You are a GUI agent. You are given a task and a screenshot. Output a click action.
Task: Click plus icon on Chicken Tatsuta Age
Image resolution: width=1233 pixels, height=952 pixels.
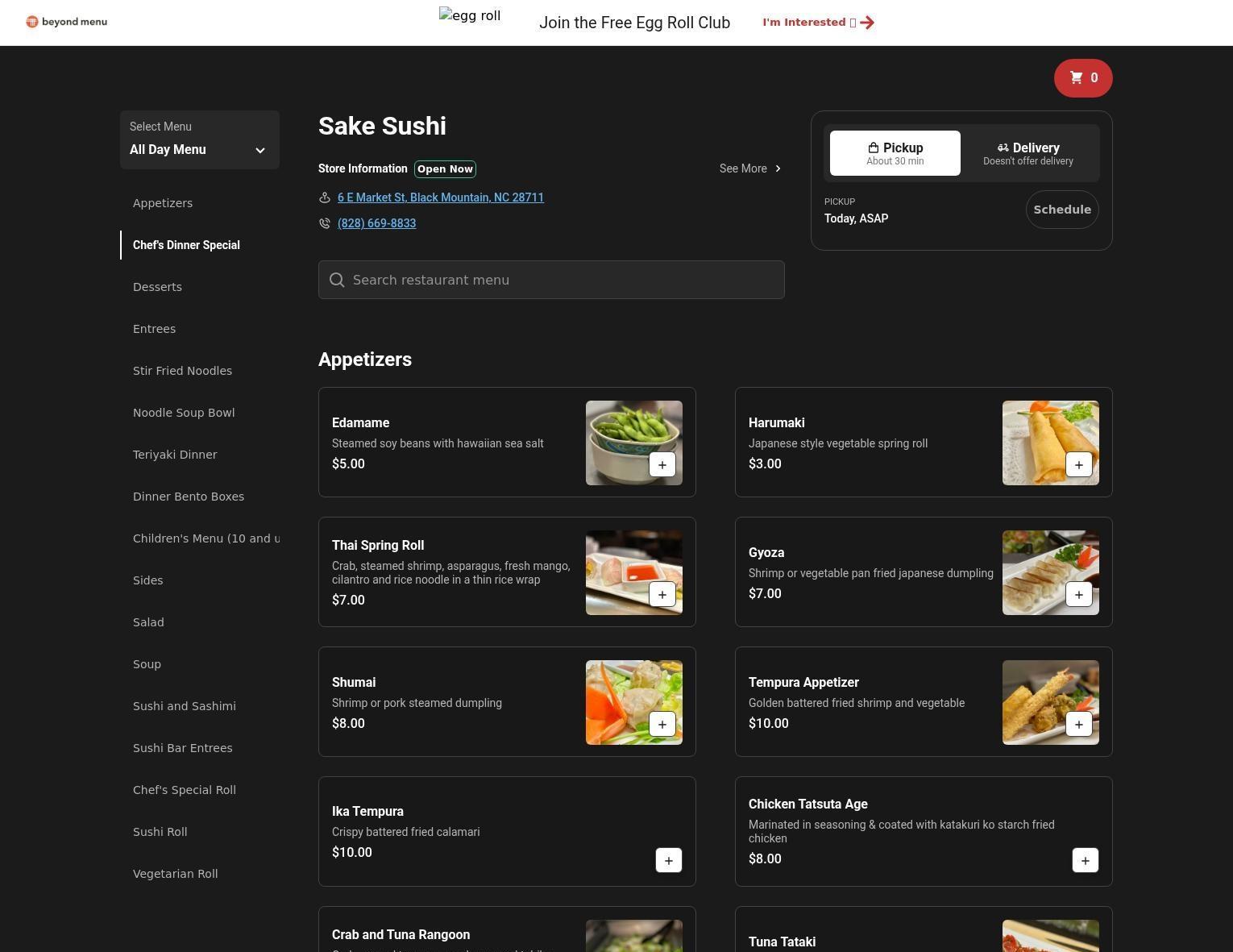pyautogui.click(x=1085, y=861)
